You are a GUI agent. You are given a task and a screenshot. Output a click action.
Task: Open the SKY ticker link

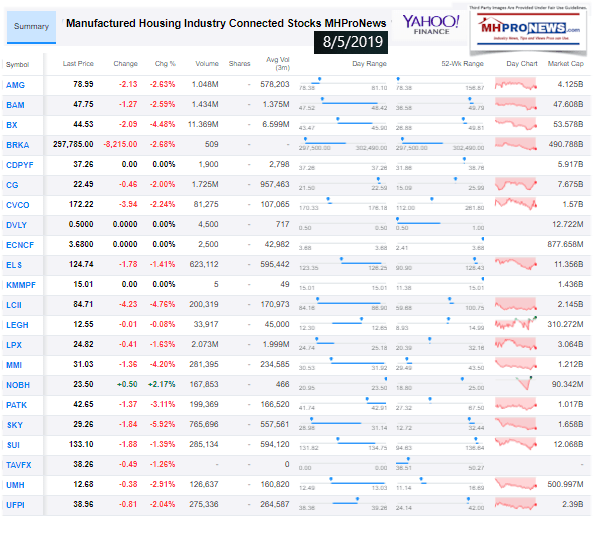coord(15,425)
